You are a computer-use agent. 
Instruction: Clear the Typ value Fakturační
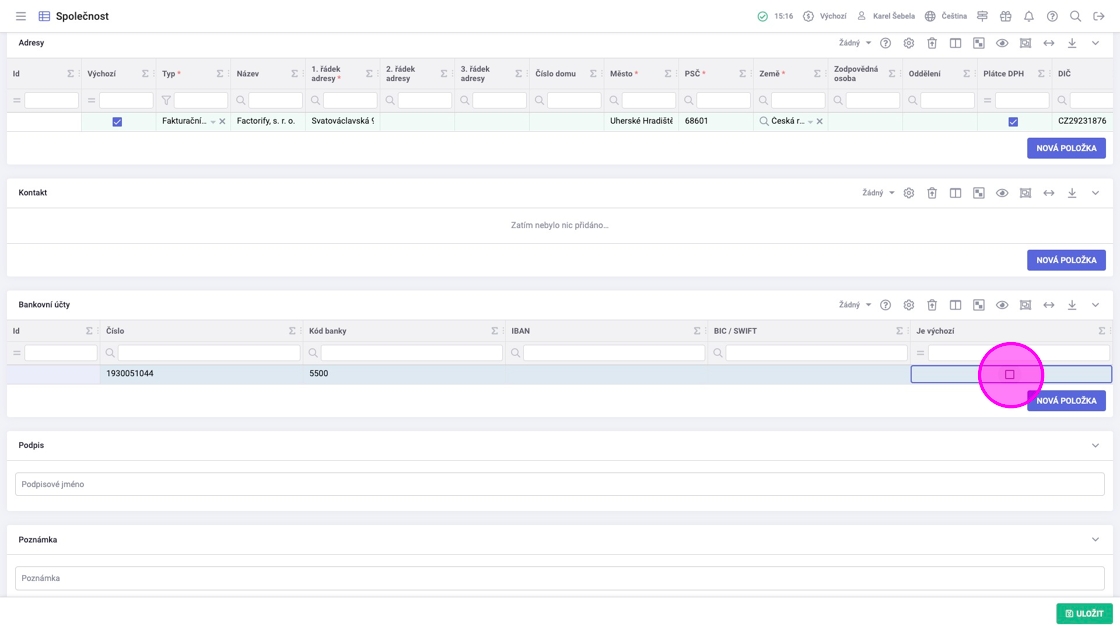[222, 121]
